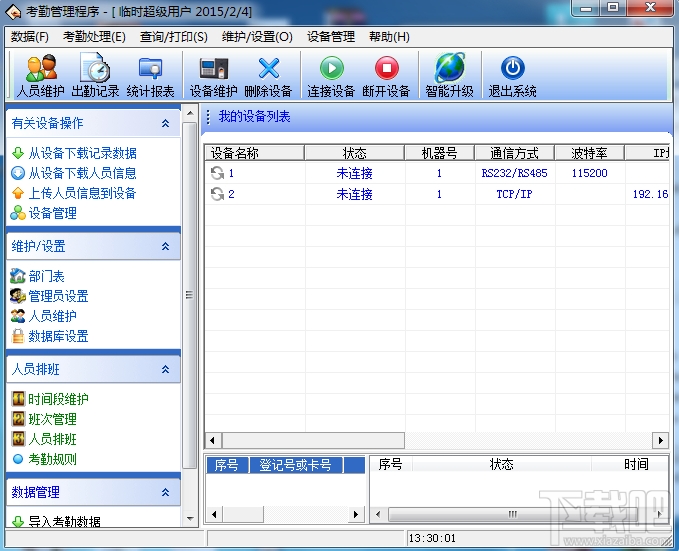Open the 查询/打印(S) menu
The image size is (679, 551).
(174, 37)
